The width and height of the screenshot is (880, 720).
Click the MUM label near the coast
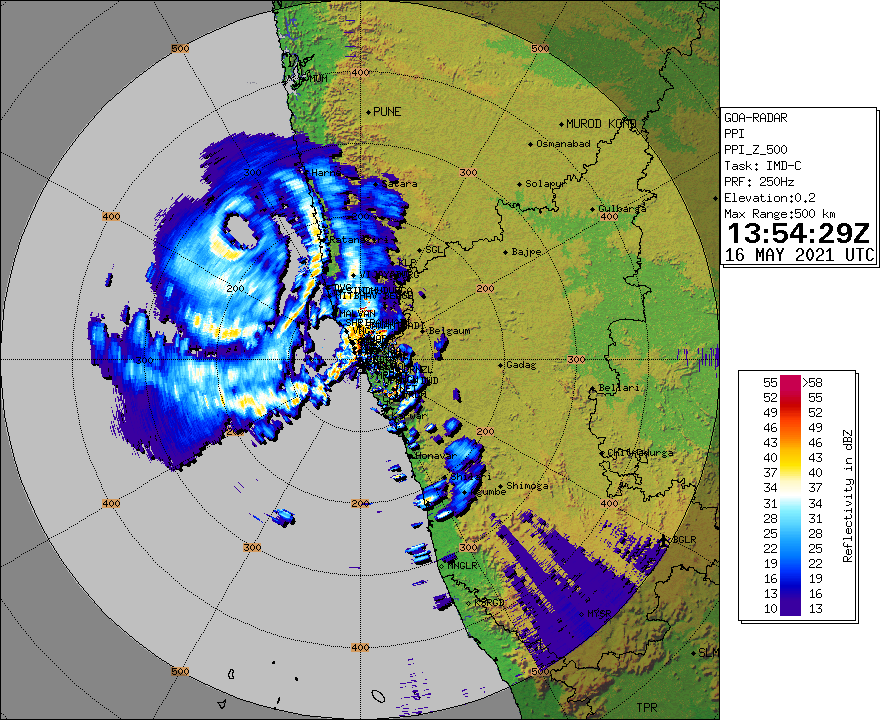pos(318,79)
